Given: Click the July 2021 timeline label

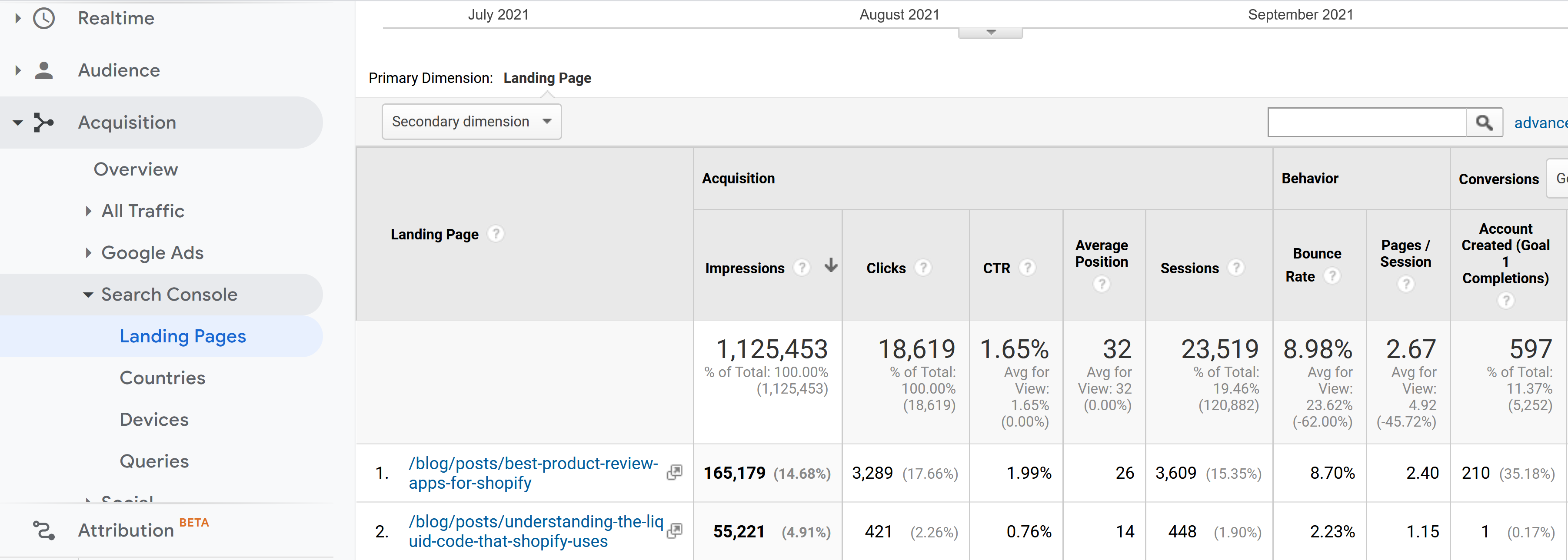Looking at the screenshot, I should click(x=498, y=15).
